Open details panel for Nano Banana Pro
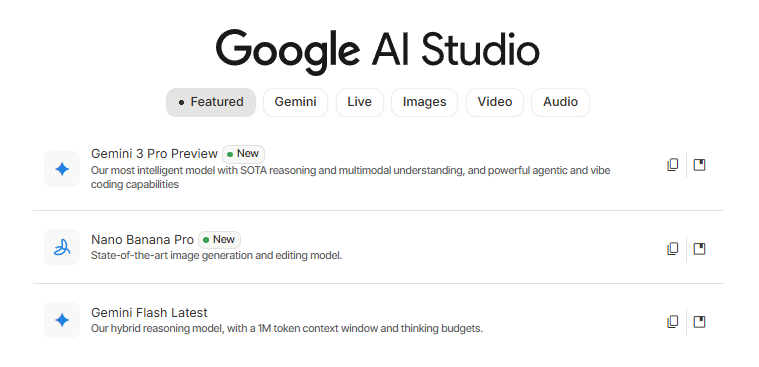Screen dimensions: 759x367 tap(699, 249)
